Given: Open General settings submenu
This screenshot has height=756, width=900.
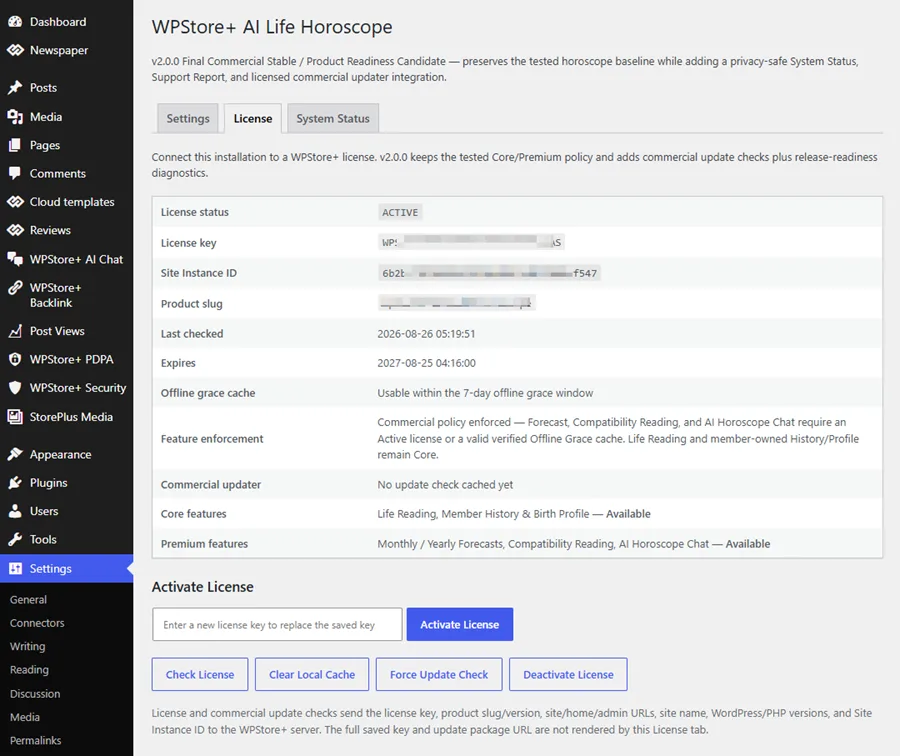Looking at the screenshot, I should pos(28,600).
